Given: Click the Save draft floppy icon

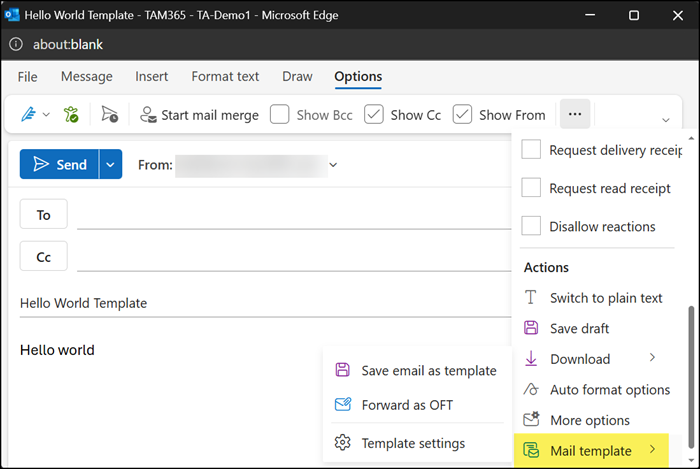Looking at the screenshot, I should (531, 328).
